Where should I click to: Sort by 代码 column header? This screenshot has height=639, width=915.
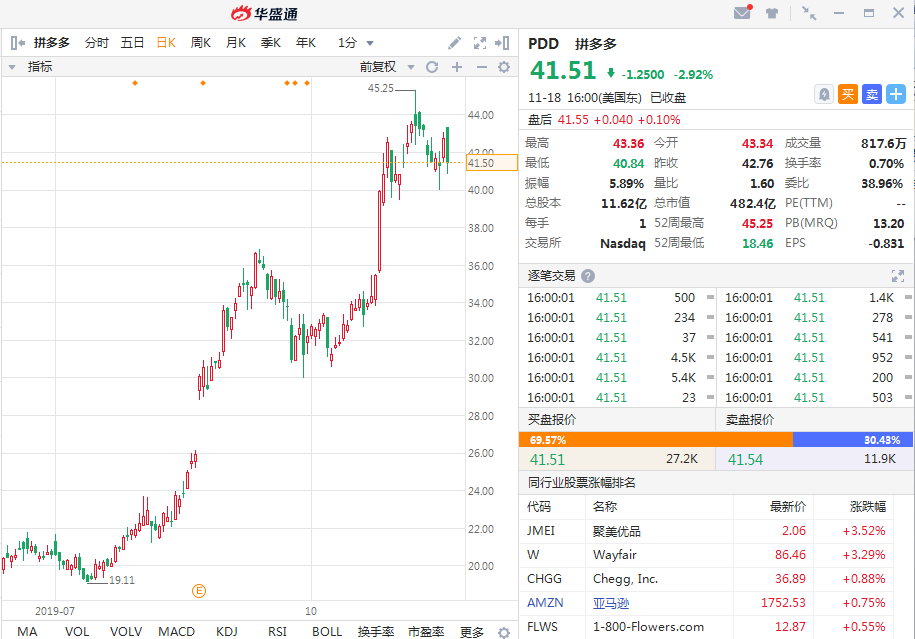click(x=539, y=507)
